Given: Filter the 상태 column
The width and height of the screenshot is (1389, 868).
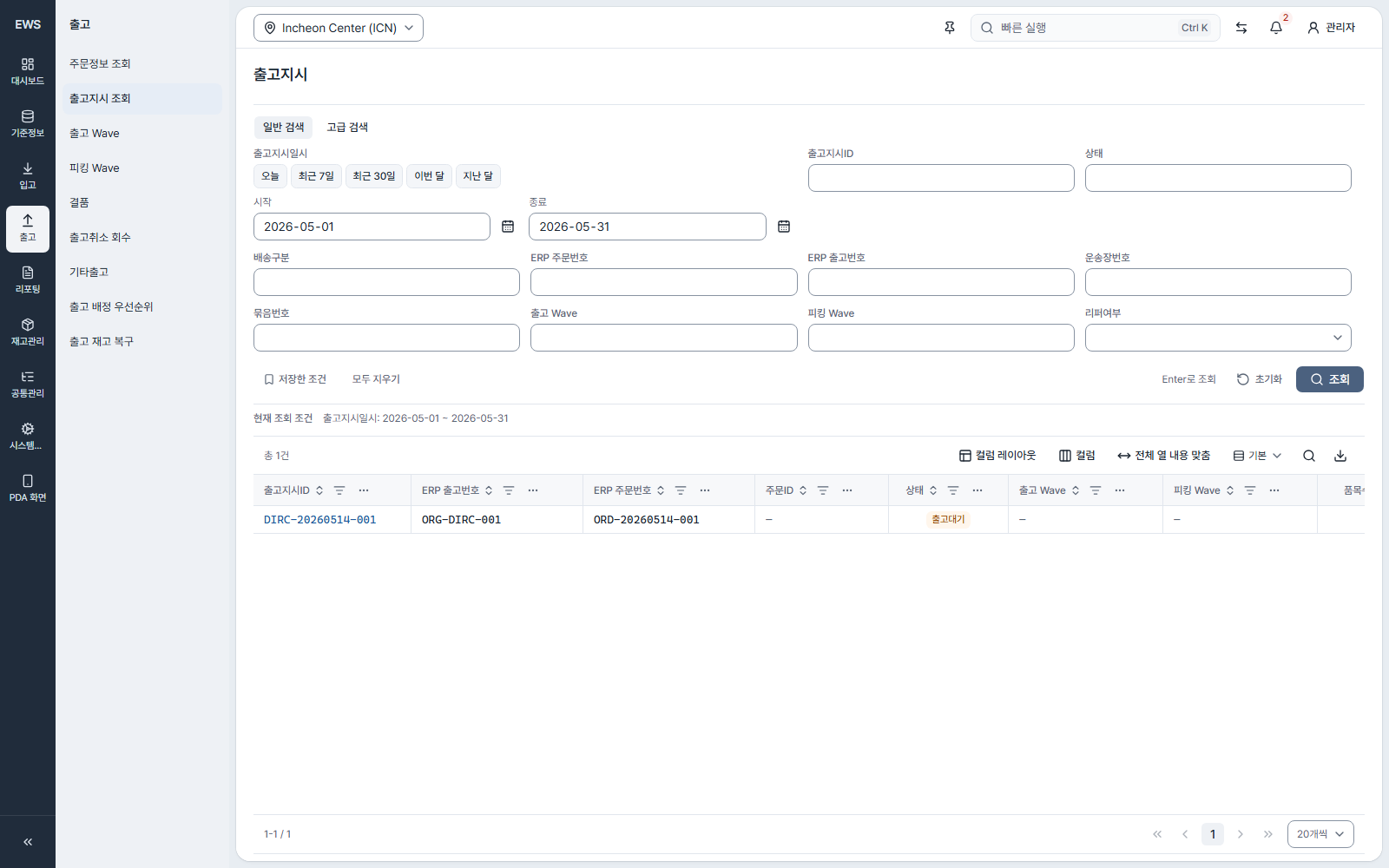Looking at the screenshot, I should 953,490.
